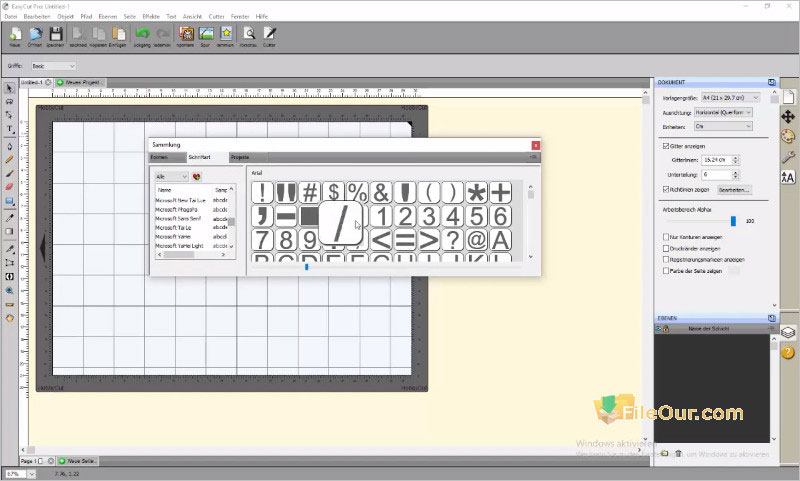Open the Spur (trace image) tool icon

206,34
